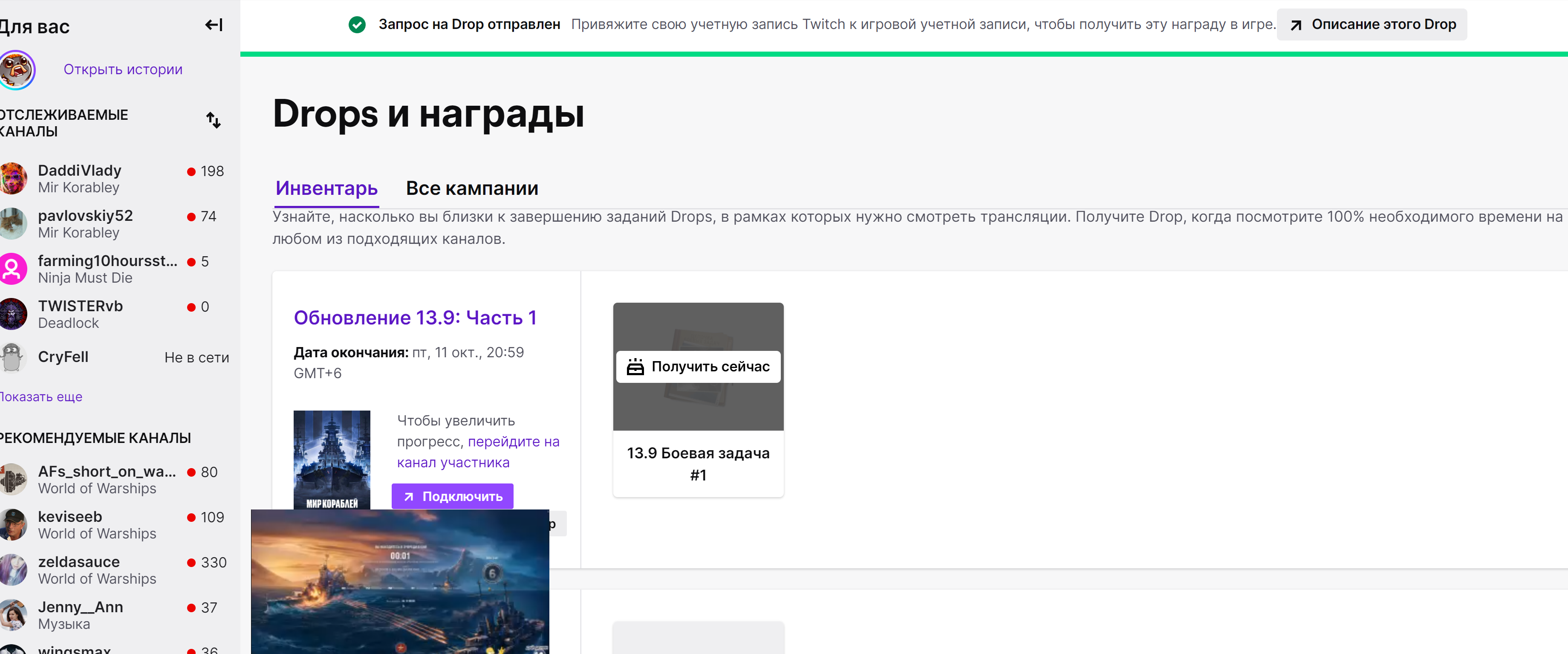Image resolution: width=1568 pixels, height=654 pixels.
Task: Click the Мир Кораблей game cover thumbnail
Action: (332, 460)
